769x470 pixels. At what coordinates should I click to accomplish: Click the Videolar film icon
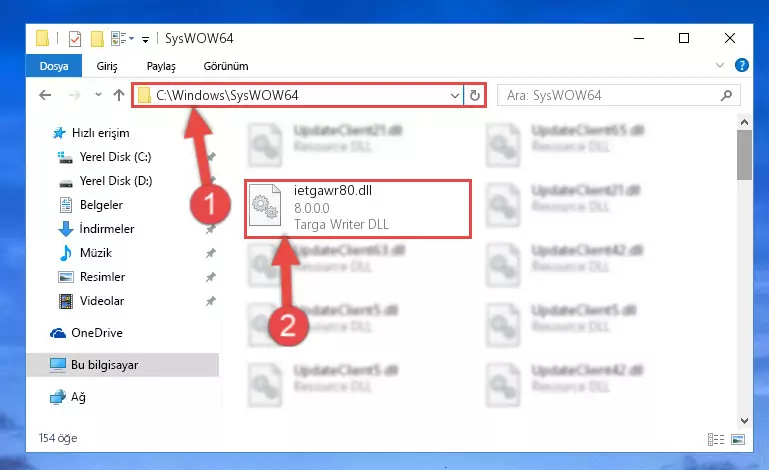pos(66,301)
